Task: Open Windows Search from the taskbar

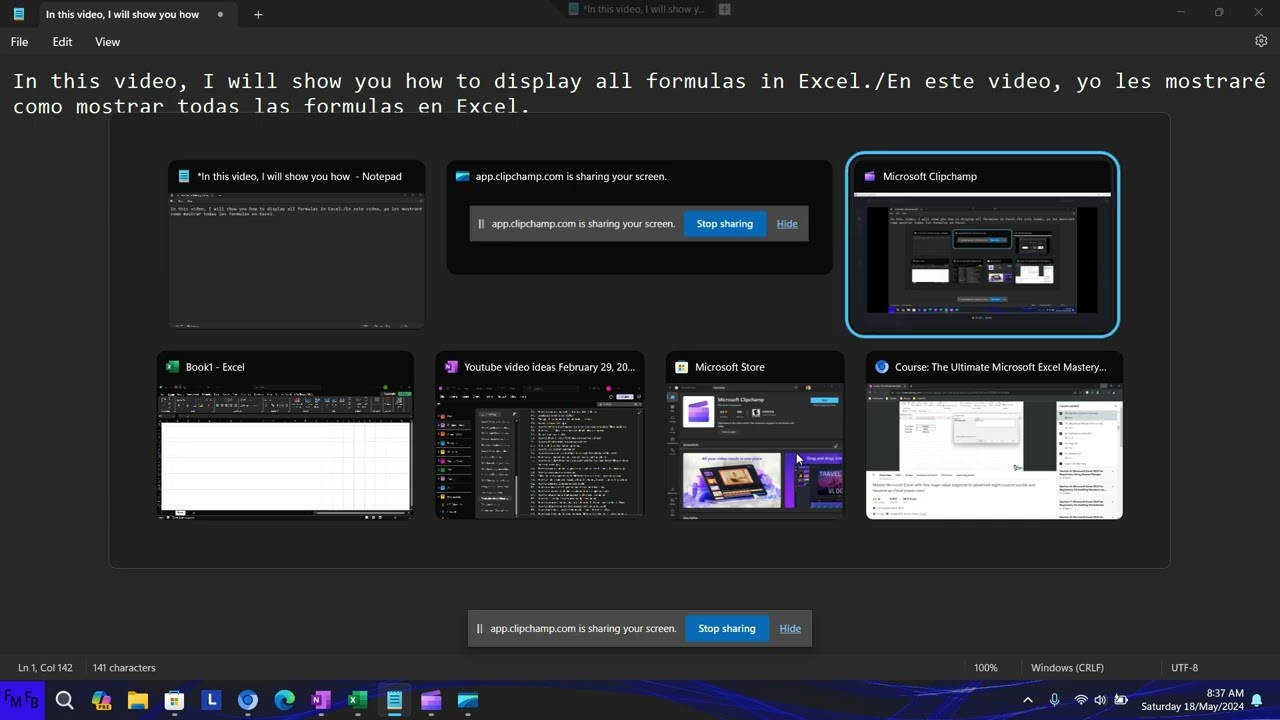Action: 65,700
